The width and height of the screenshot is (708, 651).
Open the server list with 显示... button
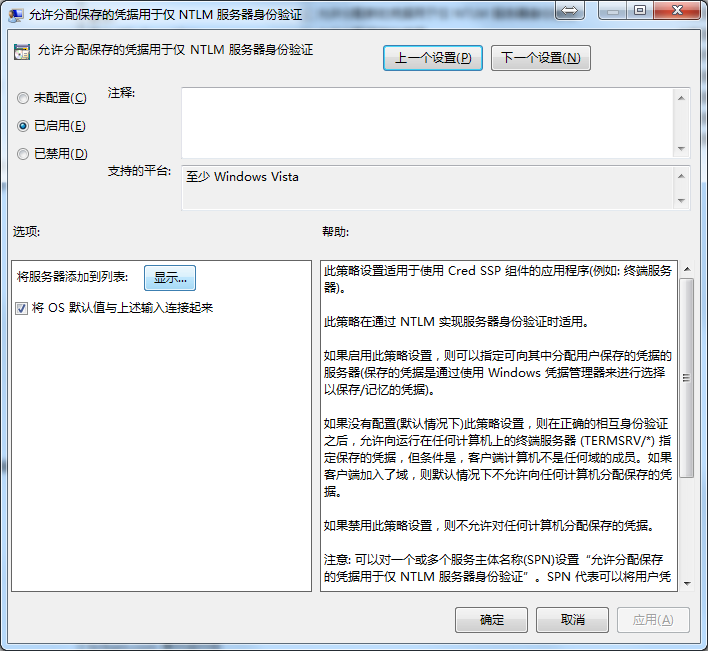pyautogui.click(x=171, y=277)
